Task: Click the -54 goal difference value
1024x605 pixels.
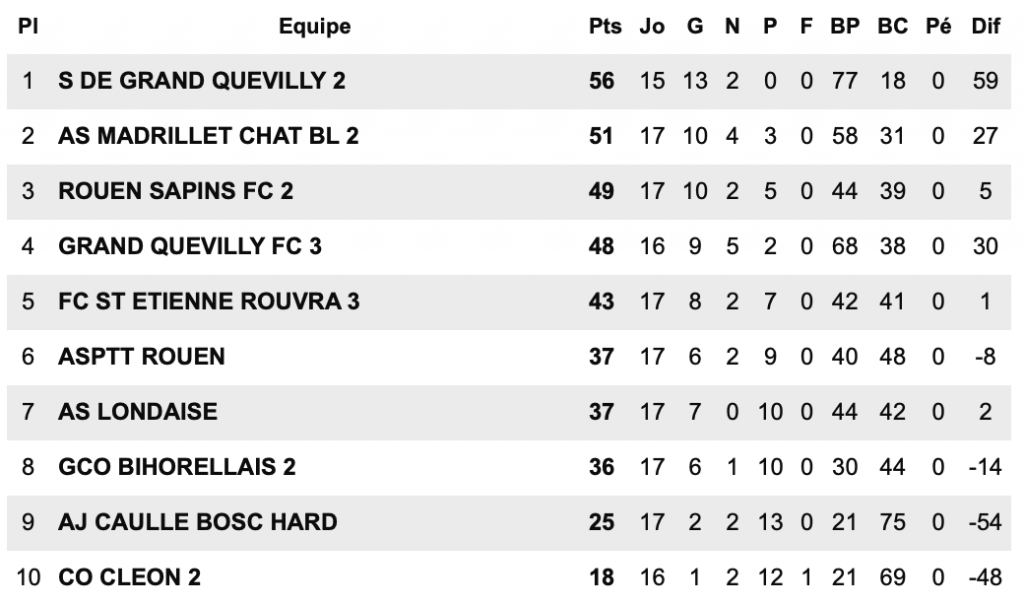Action: pos(985,522)
